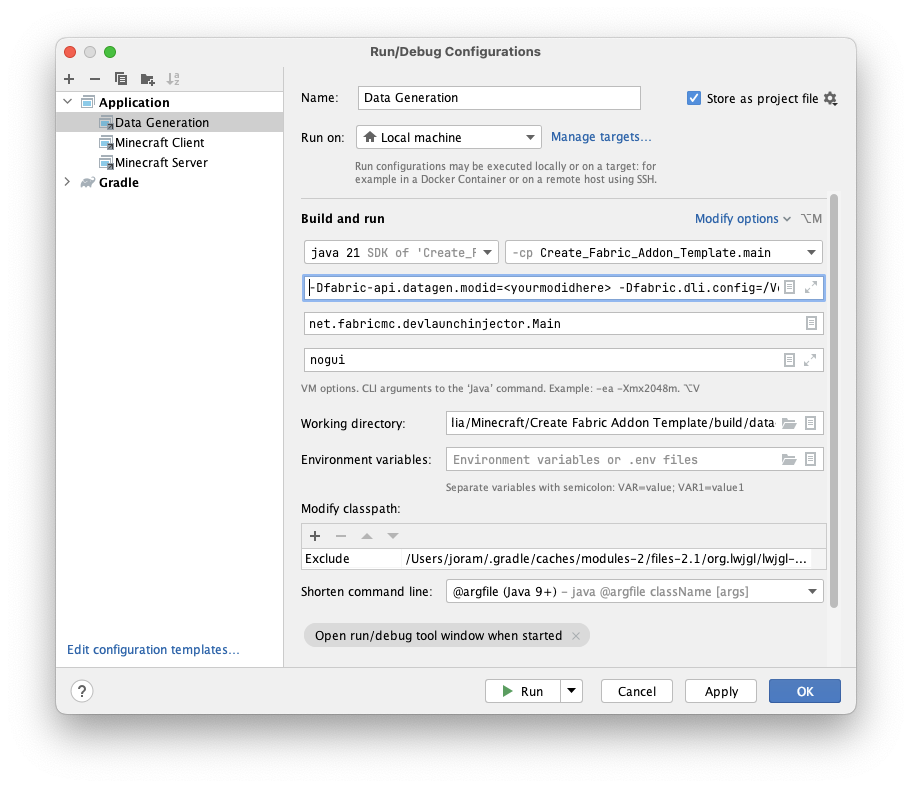Screen dimensions: 912x788
Task: Expand the Gradle tree node
Action: (66, 182)
